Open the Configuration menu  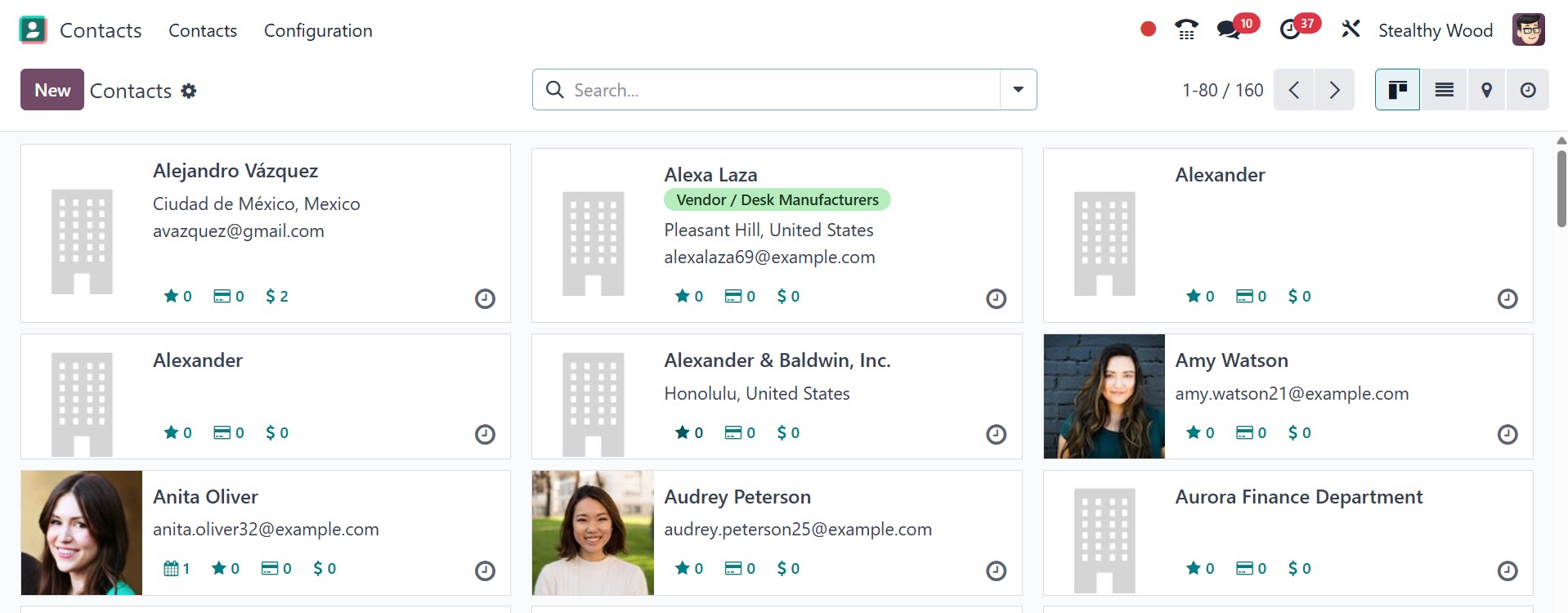tap(318, 31)
